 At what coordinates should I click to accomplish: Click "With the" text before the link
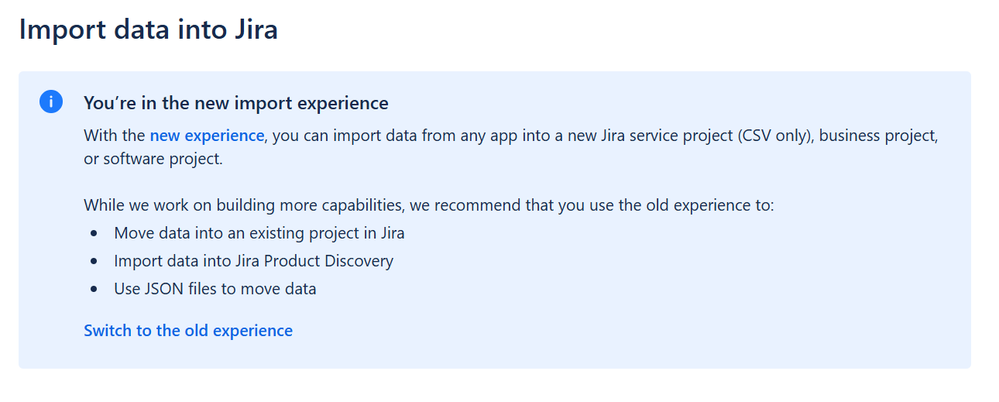coord(115,135)
